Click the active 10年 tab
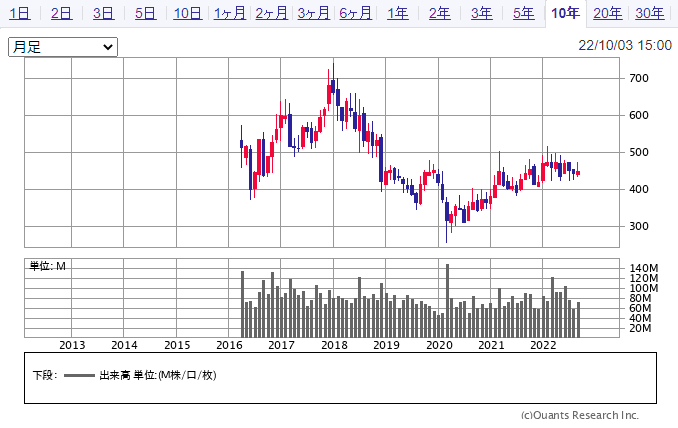678x428 pixels. point(565,13)
